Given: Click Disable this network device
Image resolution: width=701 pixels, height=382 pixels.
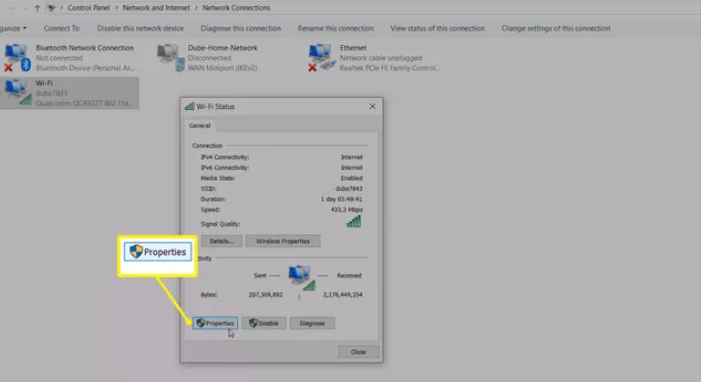Looking at the screenshot, I should click(x=140, y=28).
